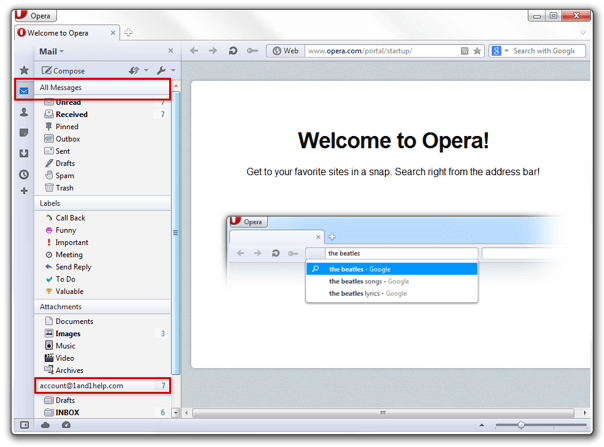Open the Opera main menu button
The height and width of the screenshot is (447, 604).
tap(36, 16)
